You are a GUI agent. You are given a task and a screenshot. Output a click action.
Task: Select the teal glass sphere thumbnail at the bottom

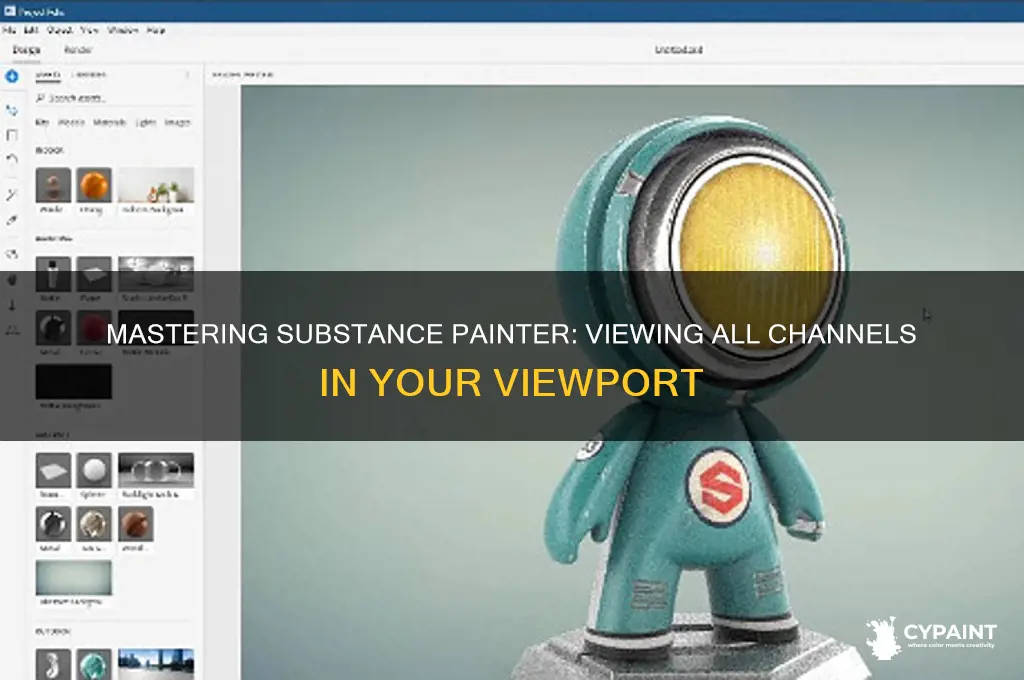pyautogui.click(x=93, y=664)
